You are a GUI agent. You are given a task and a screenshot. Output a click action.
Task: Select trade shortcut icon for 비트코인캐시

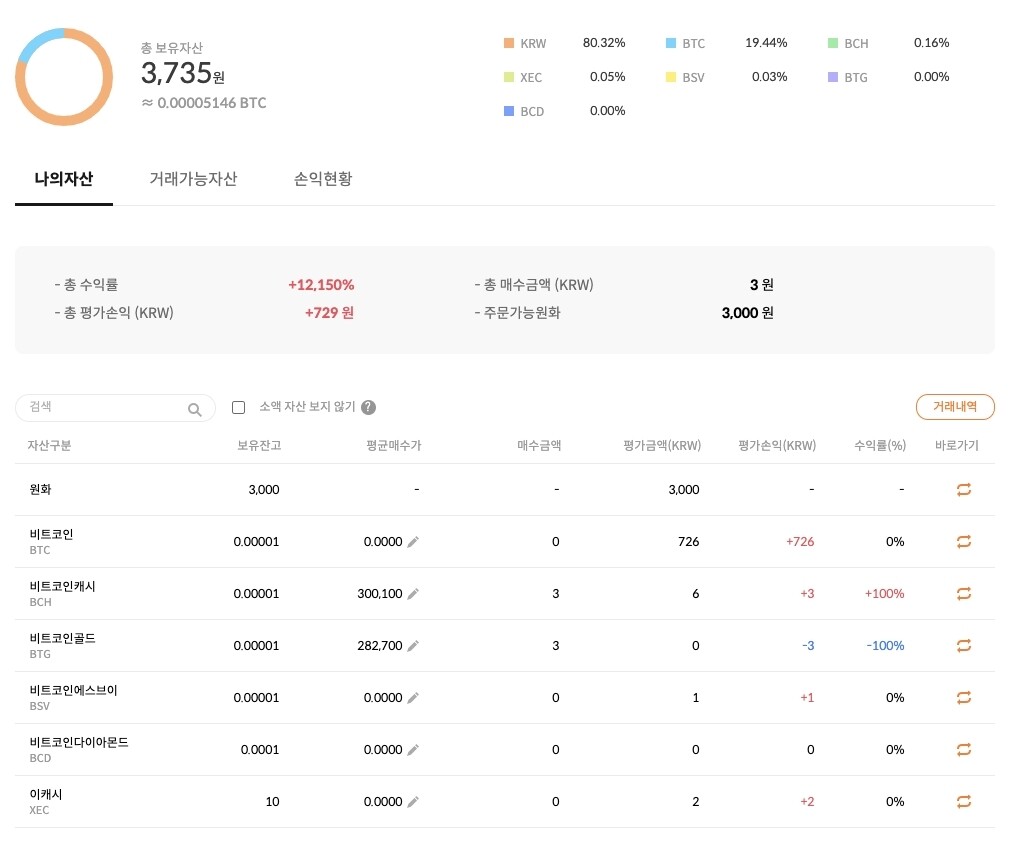[x=963, y=593]
